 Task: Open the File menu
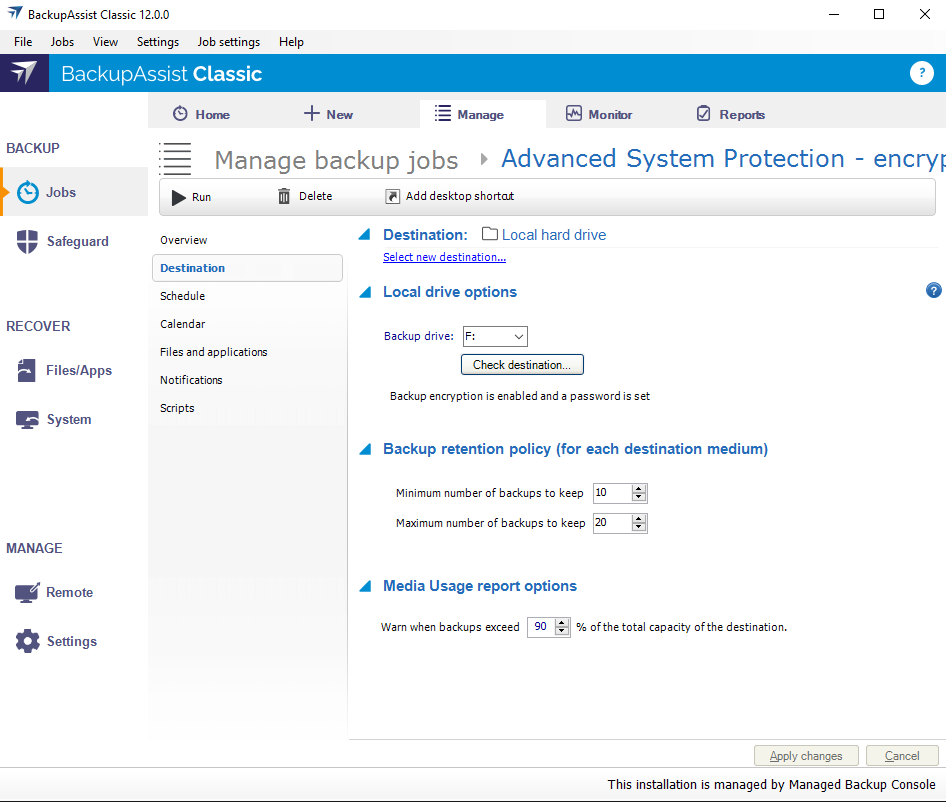[x=23, y=42]
